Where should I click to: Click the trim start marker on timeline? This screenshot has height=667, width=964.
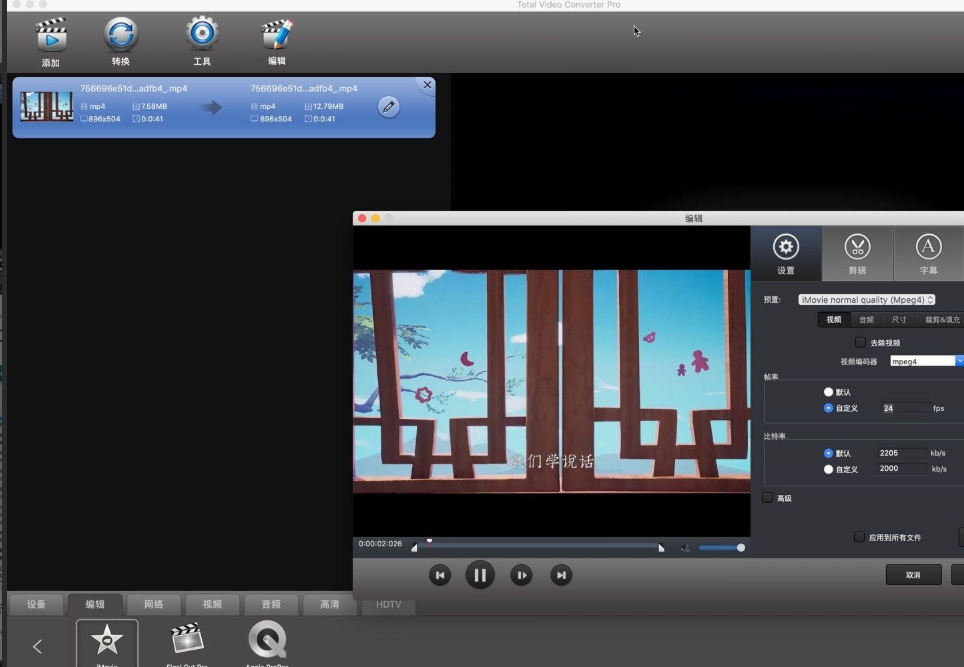tap(414, 548)
